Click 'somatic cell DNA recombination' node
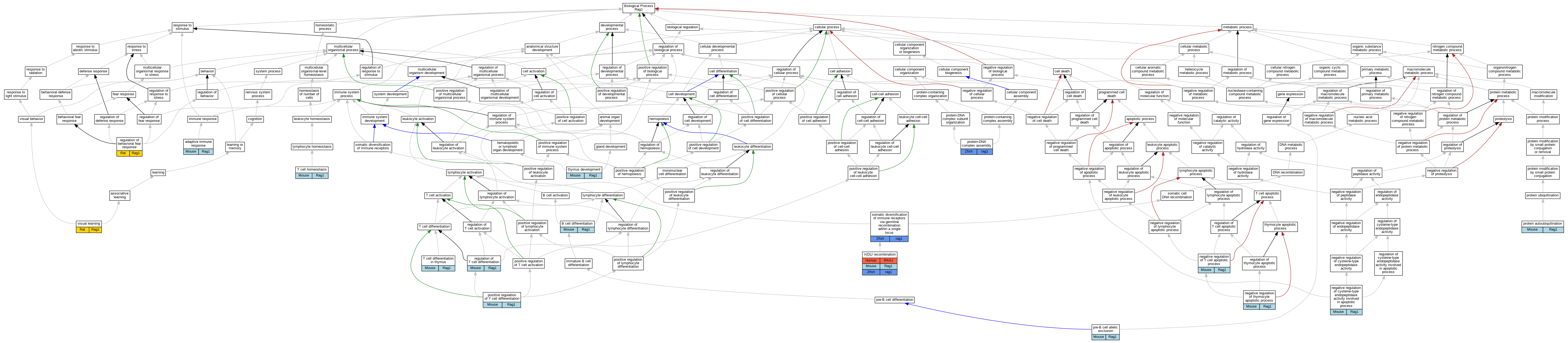1568x343 pixels. click(1177, 195)
